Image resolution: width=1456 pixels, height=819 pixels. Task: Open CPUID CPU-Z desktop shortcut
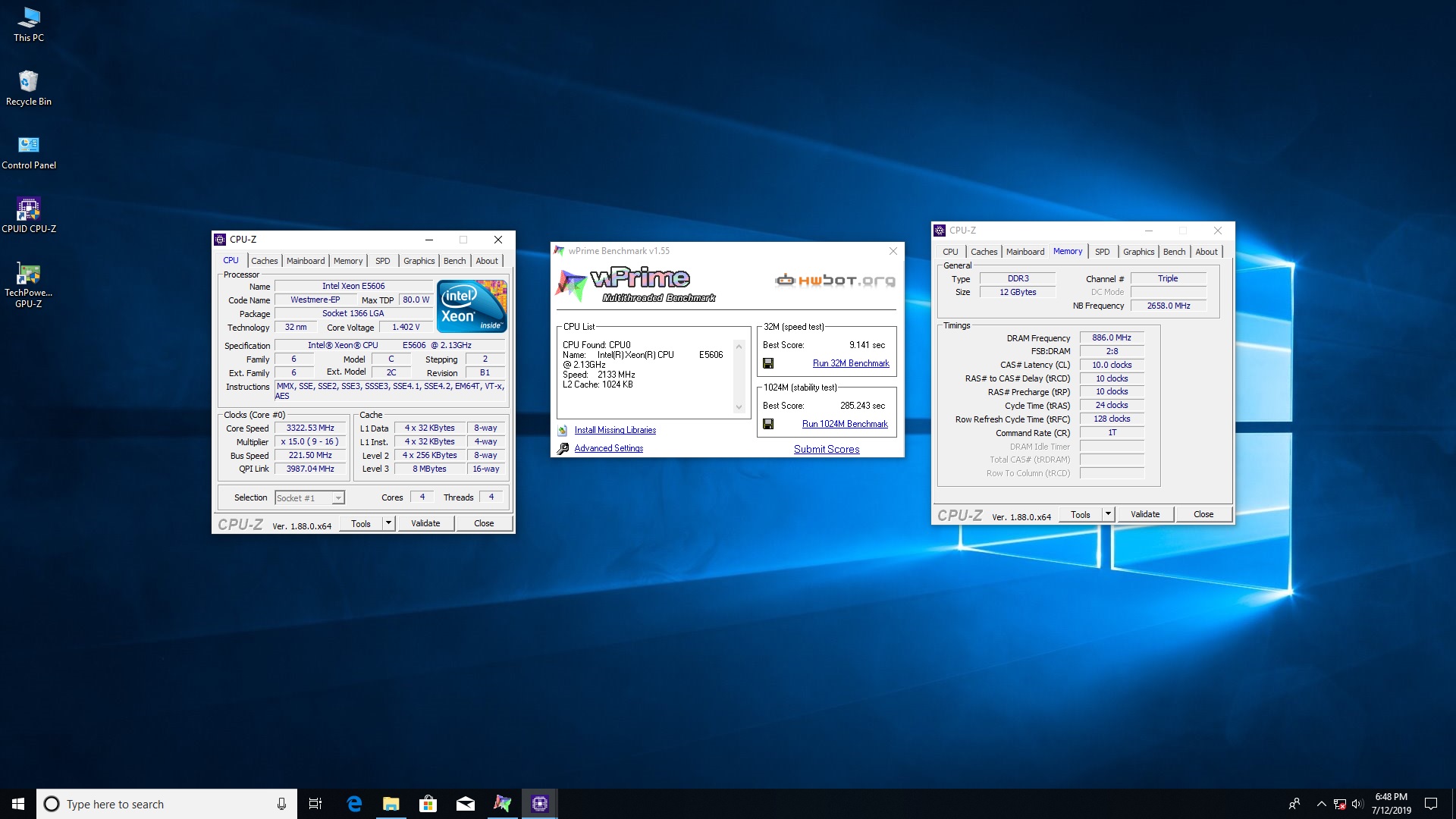tap(29, 215)
